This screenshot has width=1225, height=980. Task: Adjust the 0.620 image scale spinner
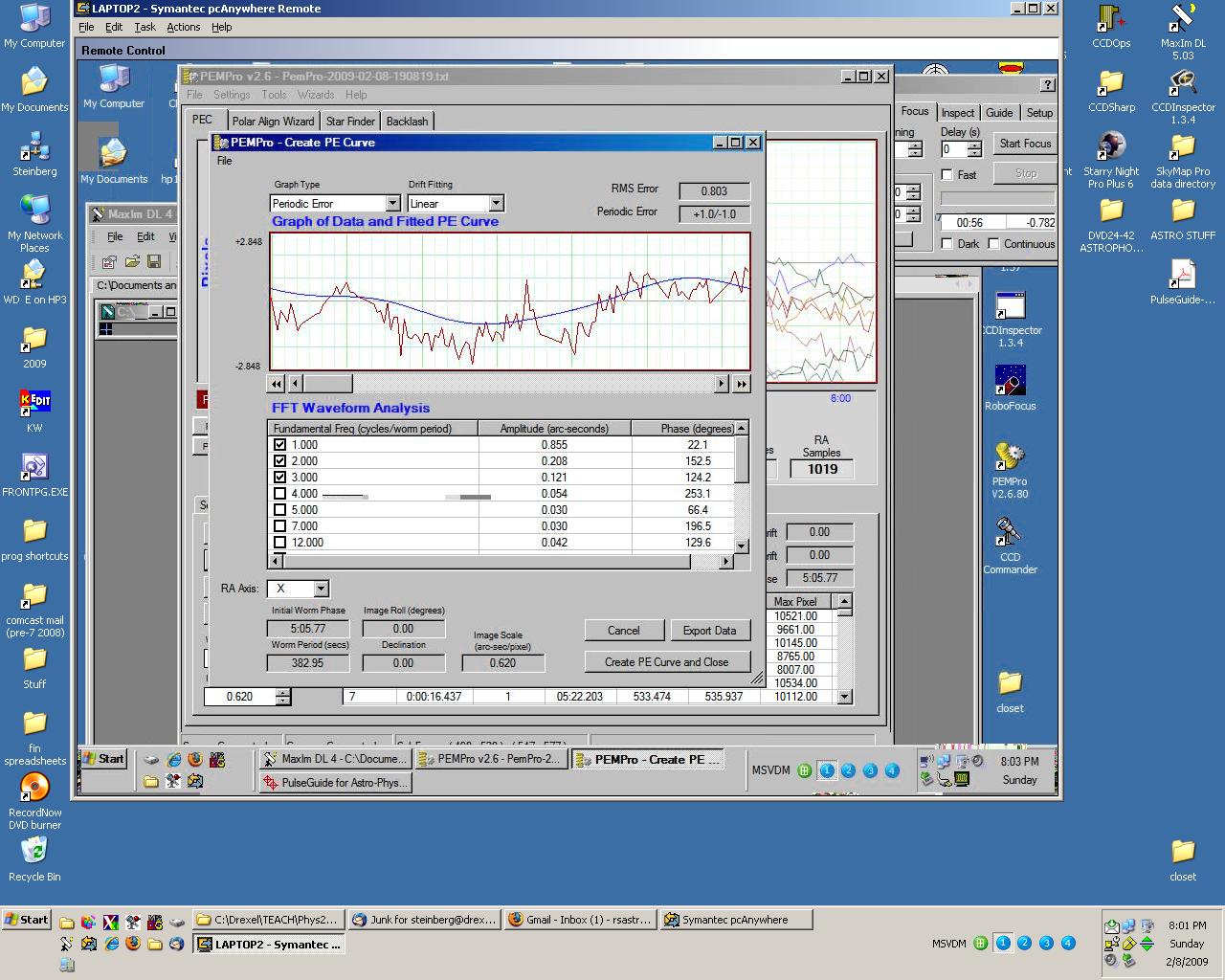[x=282, y=697]
